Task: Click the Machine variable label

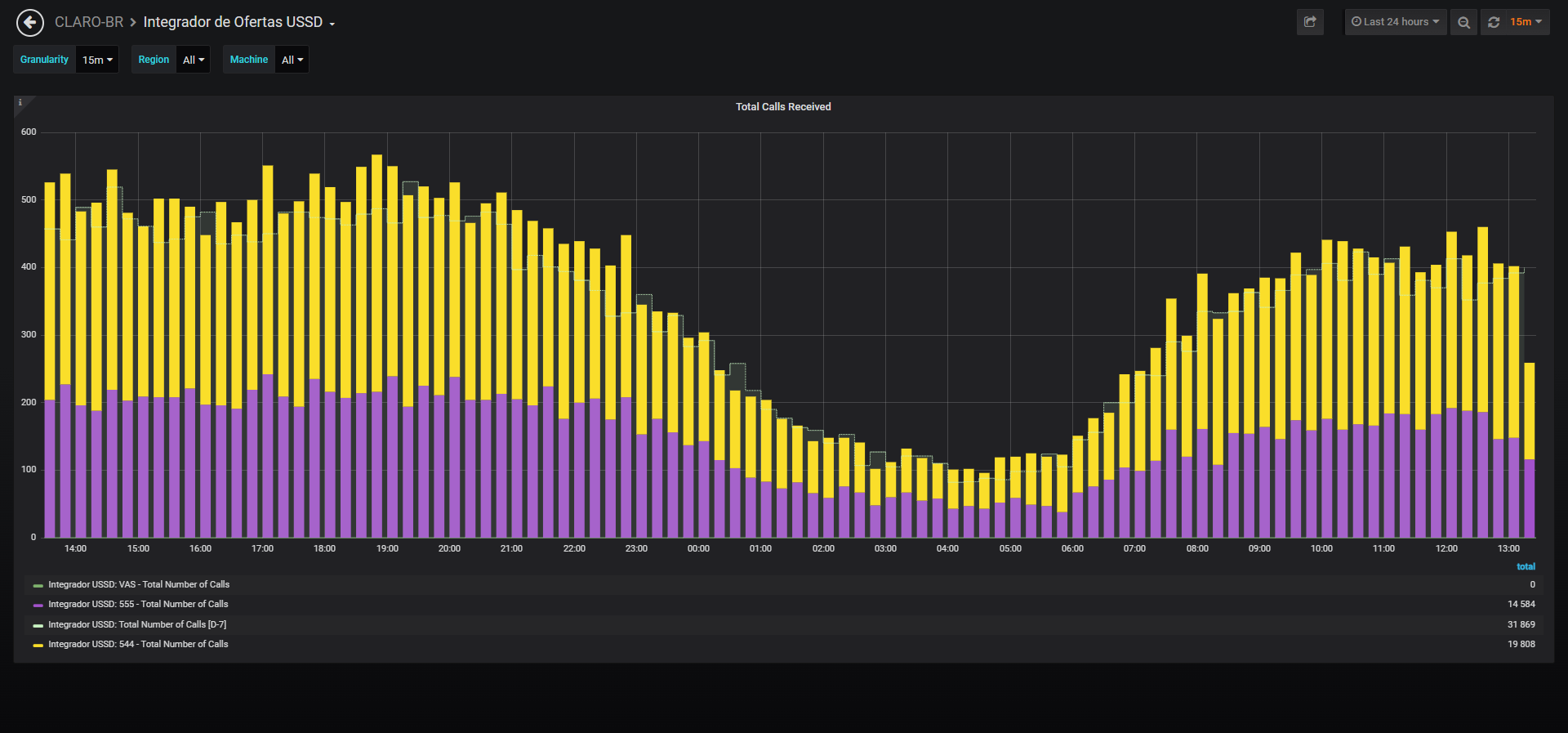Action: (x=249, y=60)
